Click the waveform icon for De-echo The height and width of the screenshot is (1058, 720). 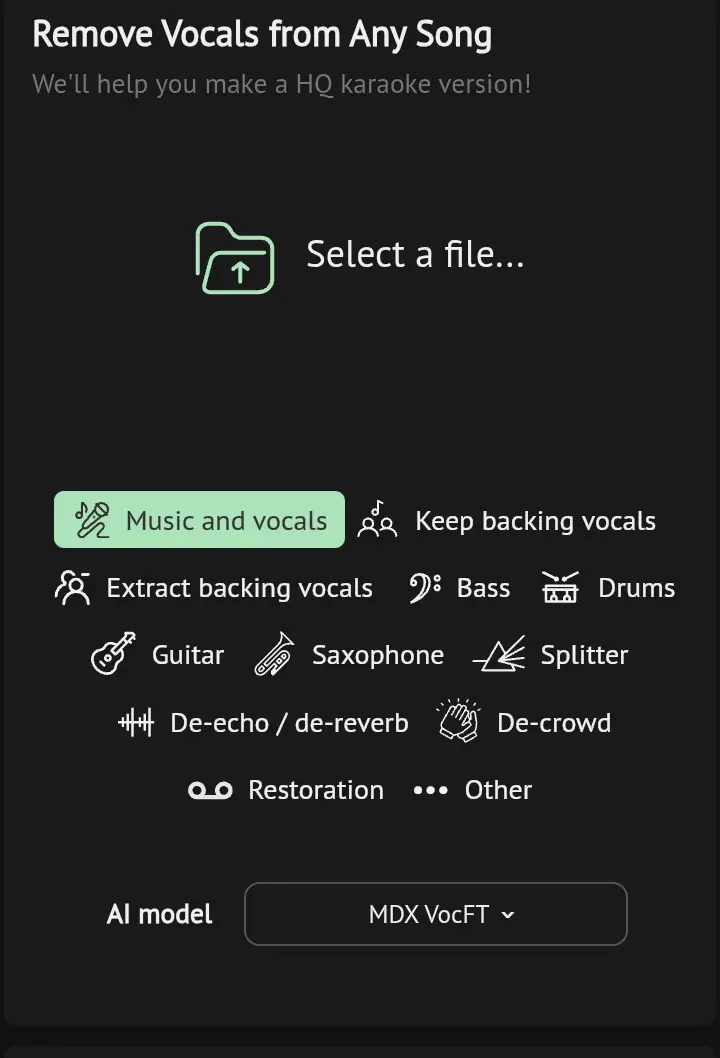click(x=136, y=723)
